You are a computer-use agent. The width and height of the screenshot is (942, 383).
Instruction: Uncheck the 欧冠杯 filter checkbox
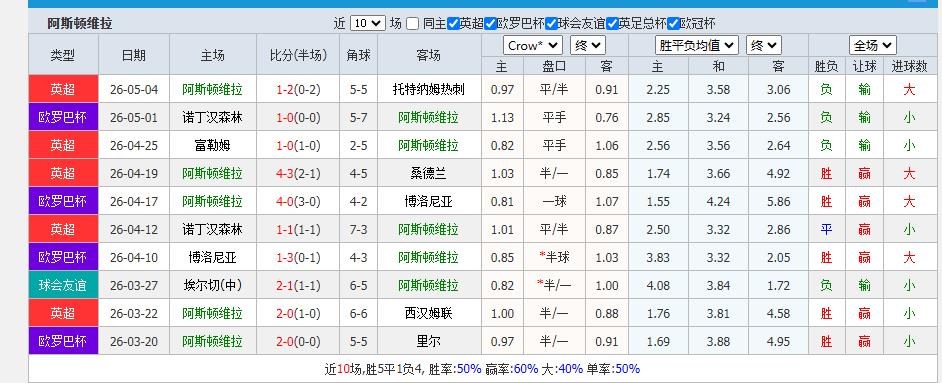pos(673,24)
